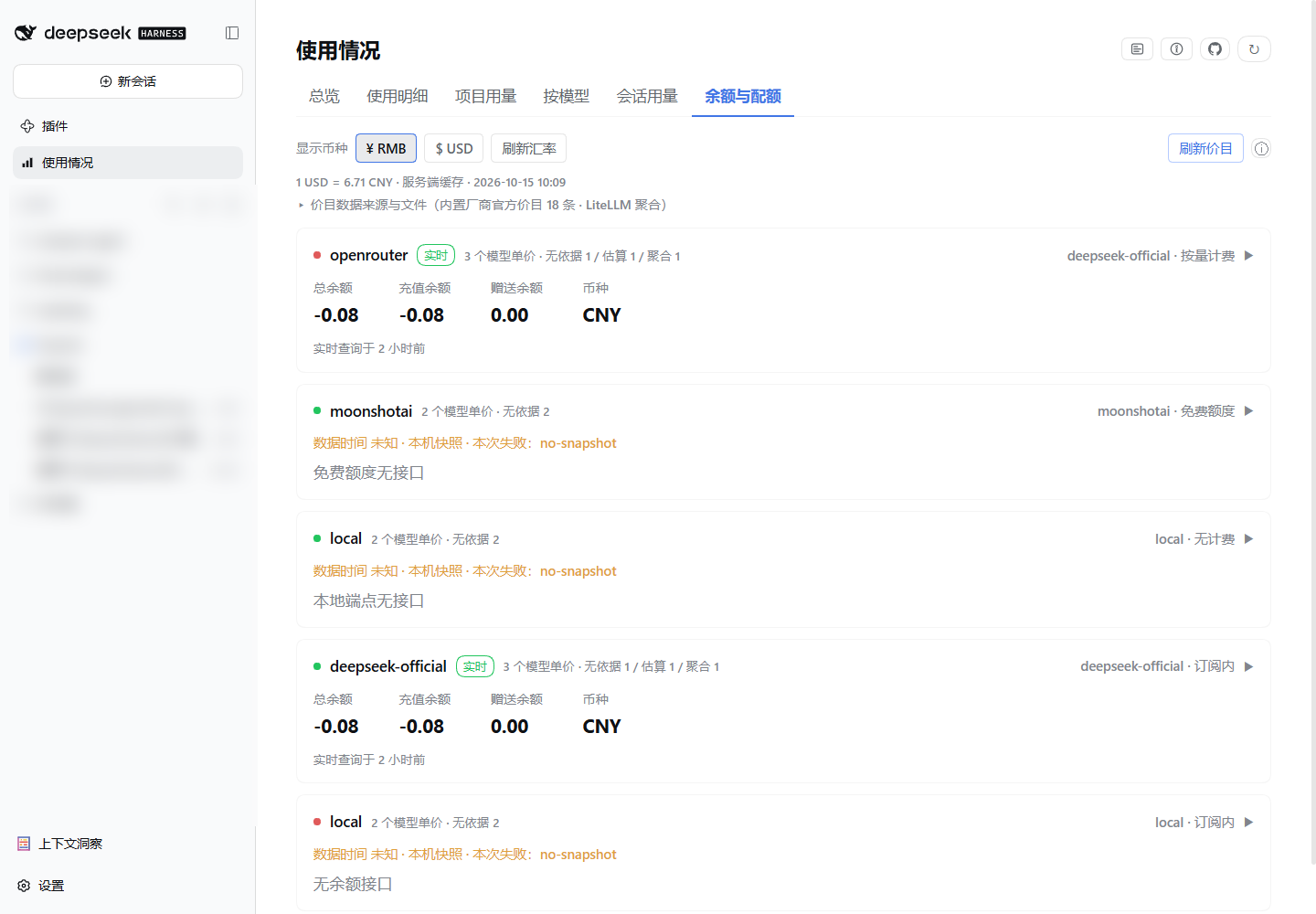Open 插件 plugins in sidebar
1316x914 pixels.
click(x=128, y=126)
